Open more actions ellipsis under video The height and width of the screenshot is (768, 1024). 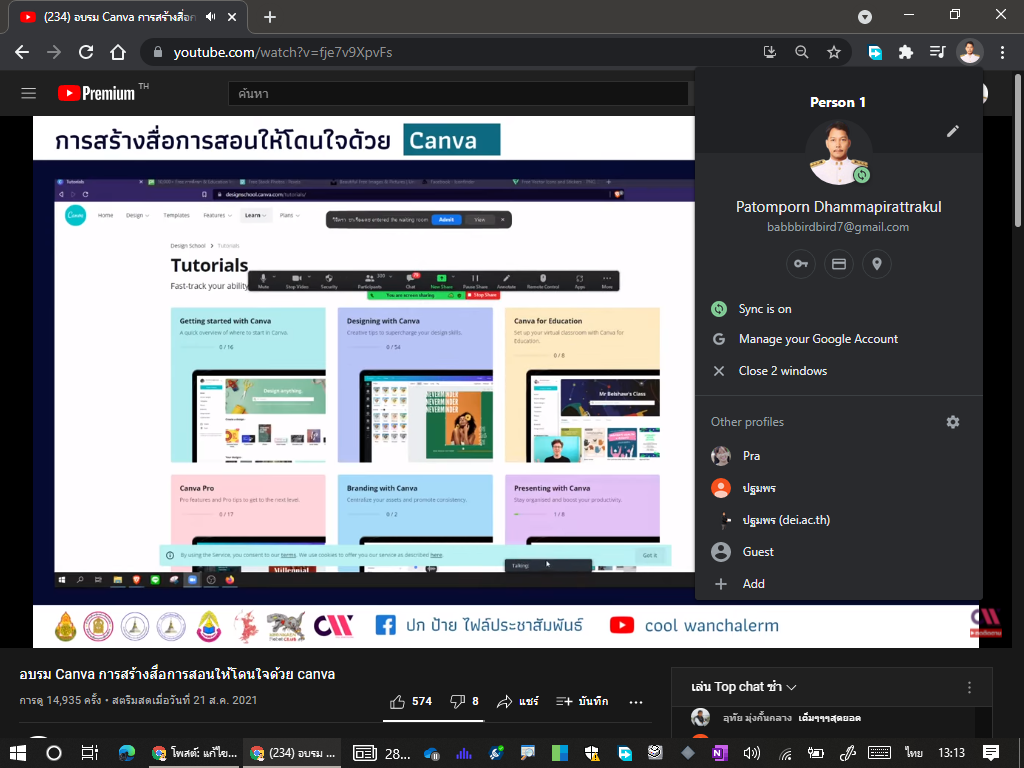tap(635, 702)
